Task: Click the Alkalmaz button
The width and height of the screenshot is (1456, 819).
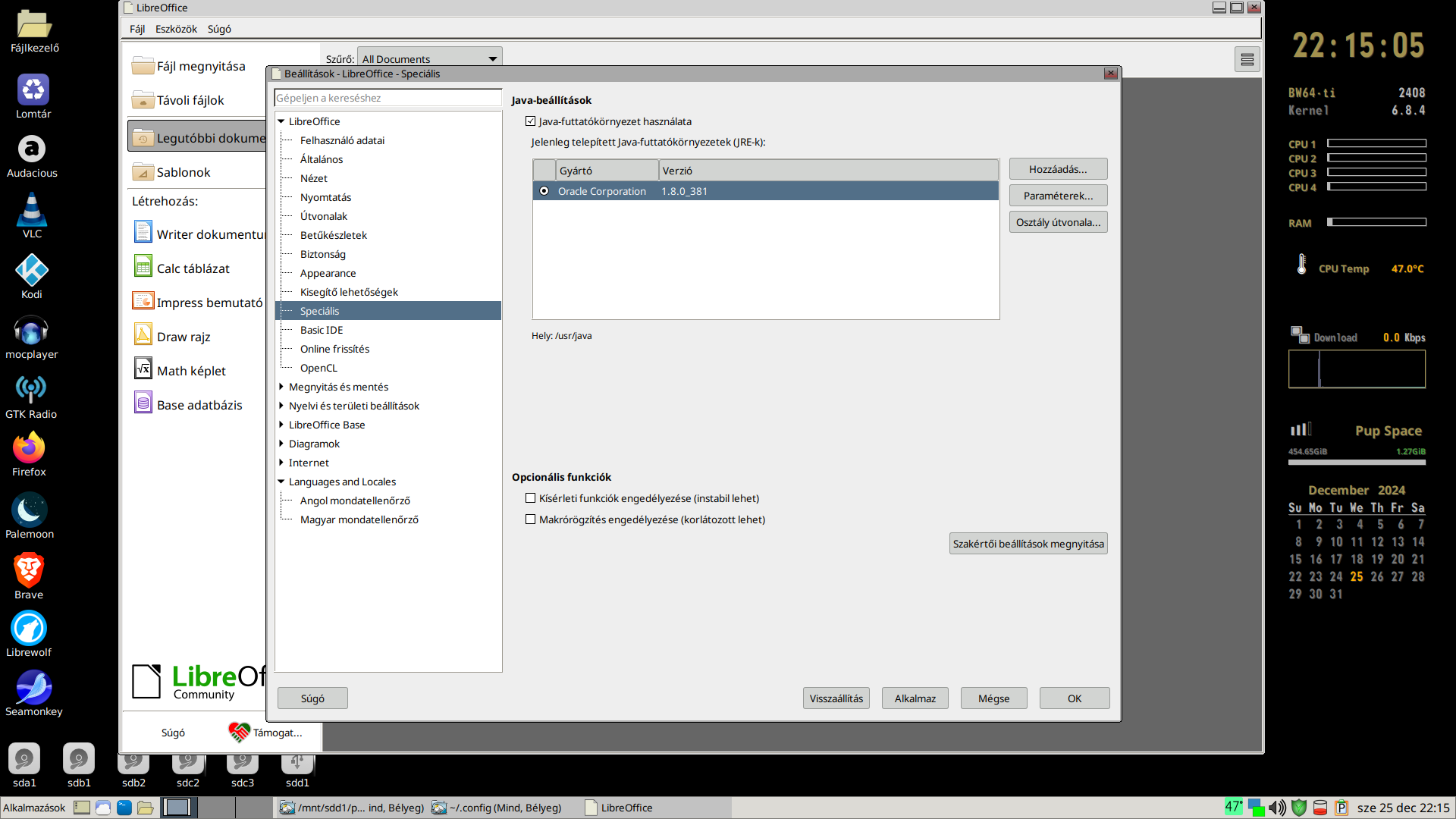Action: [915, 698]
